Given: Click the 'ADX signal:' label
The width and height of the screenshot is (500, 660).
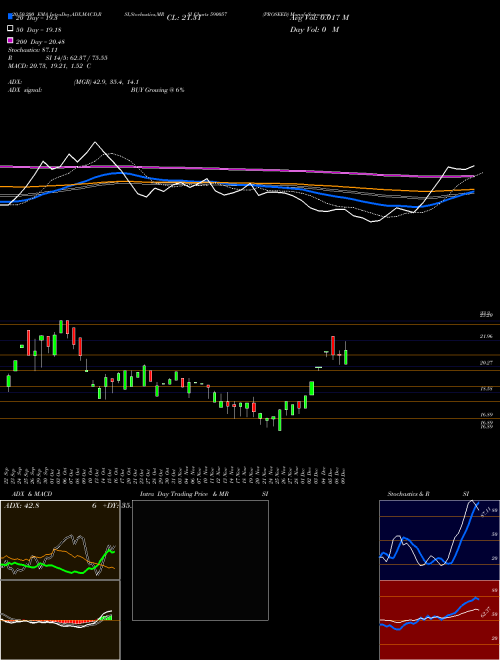Looking at the screenshot, I should [25, 90].
